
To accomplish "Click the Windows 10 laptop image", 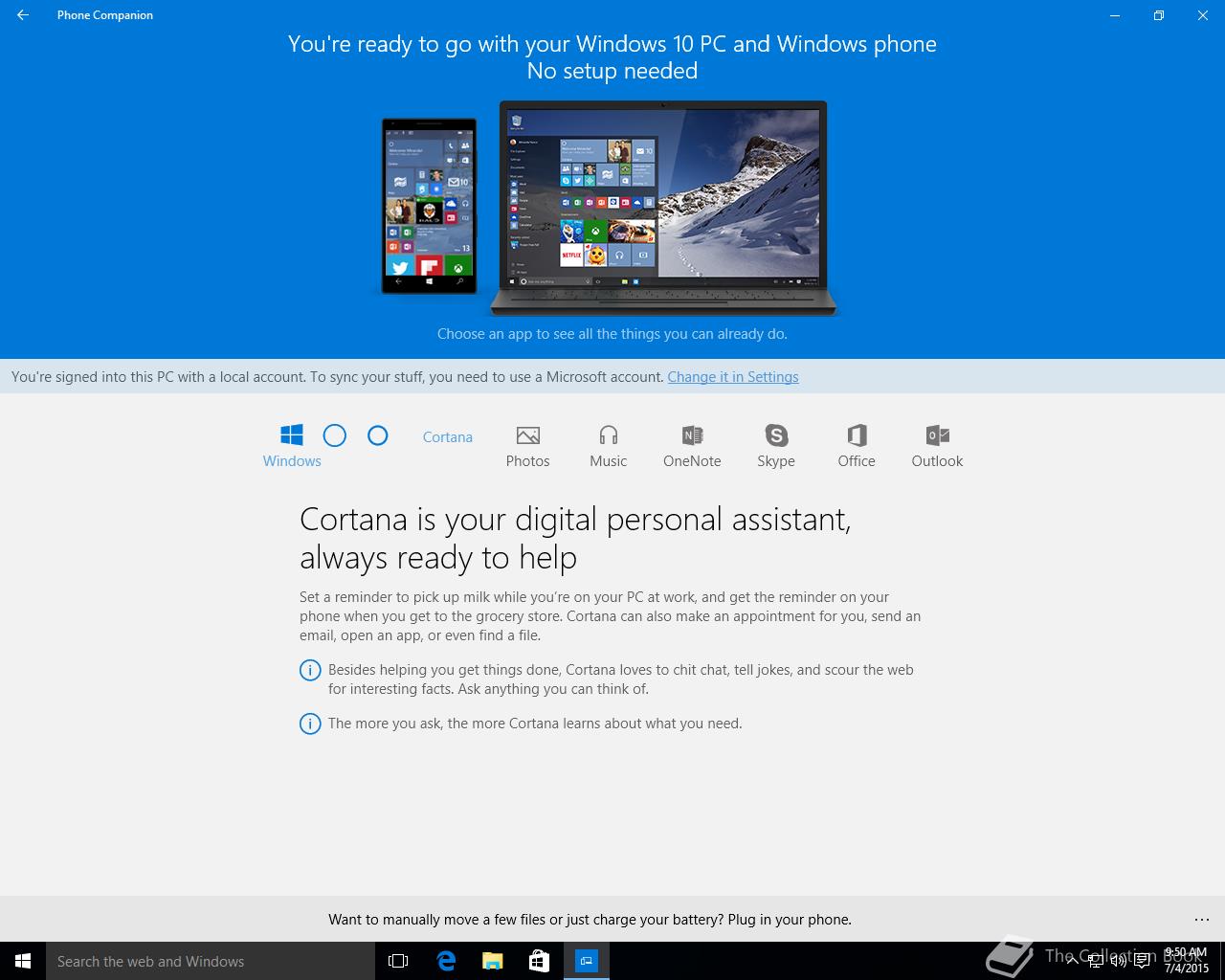I will (x=663, y=208).
